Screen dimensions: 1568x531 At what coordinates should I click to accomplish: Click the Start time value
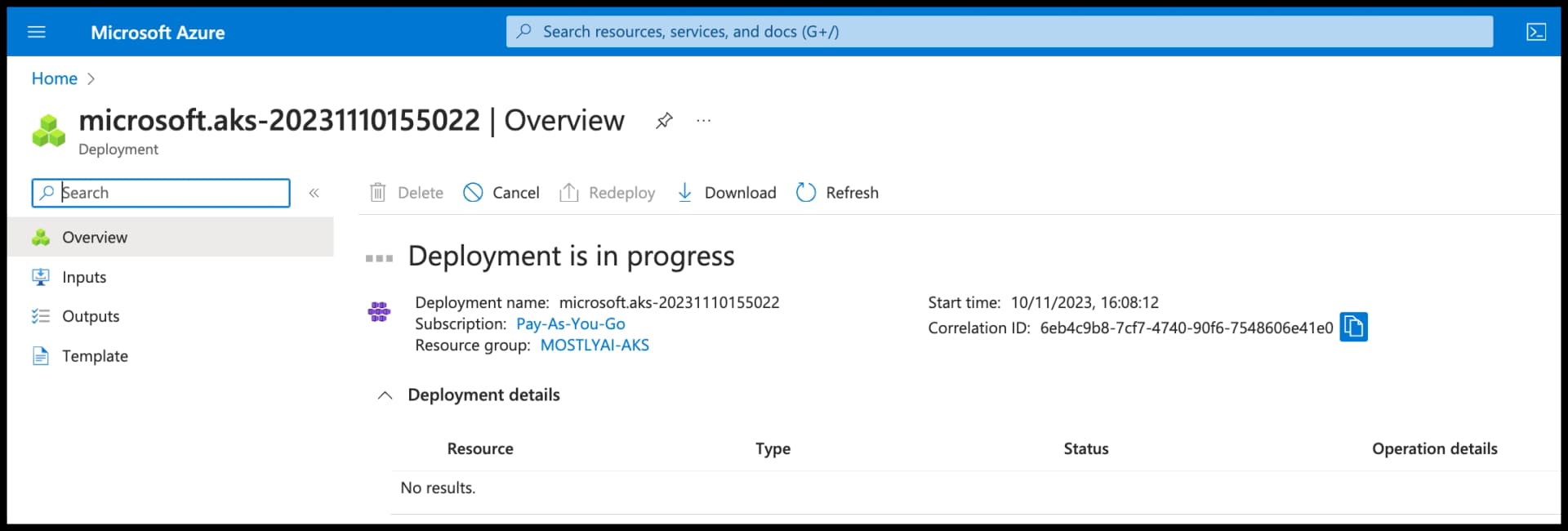point(1085,302)
